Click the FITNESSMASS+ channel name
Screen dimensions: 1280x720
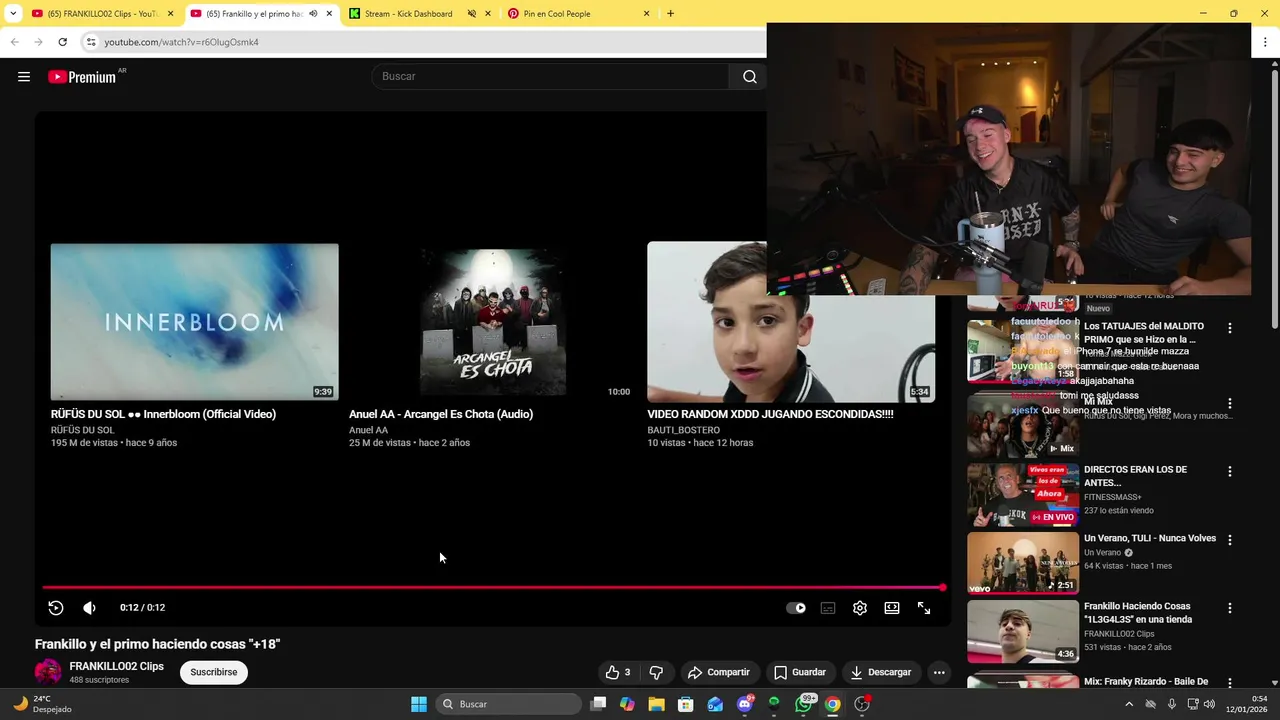[x=1113, y=497]
